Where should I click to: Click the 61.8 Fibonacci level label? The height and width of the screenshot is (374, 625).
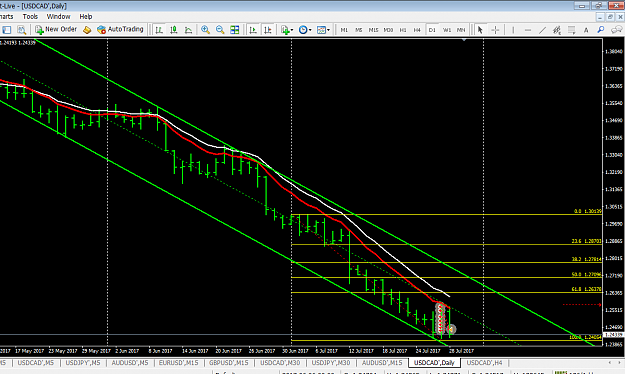click(x=586, y=289)
